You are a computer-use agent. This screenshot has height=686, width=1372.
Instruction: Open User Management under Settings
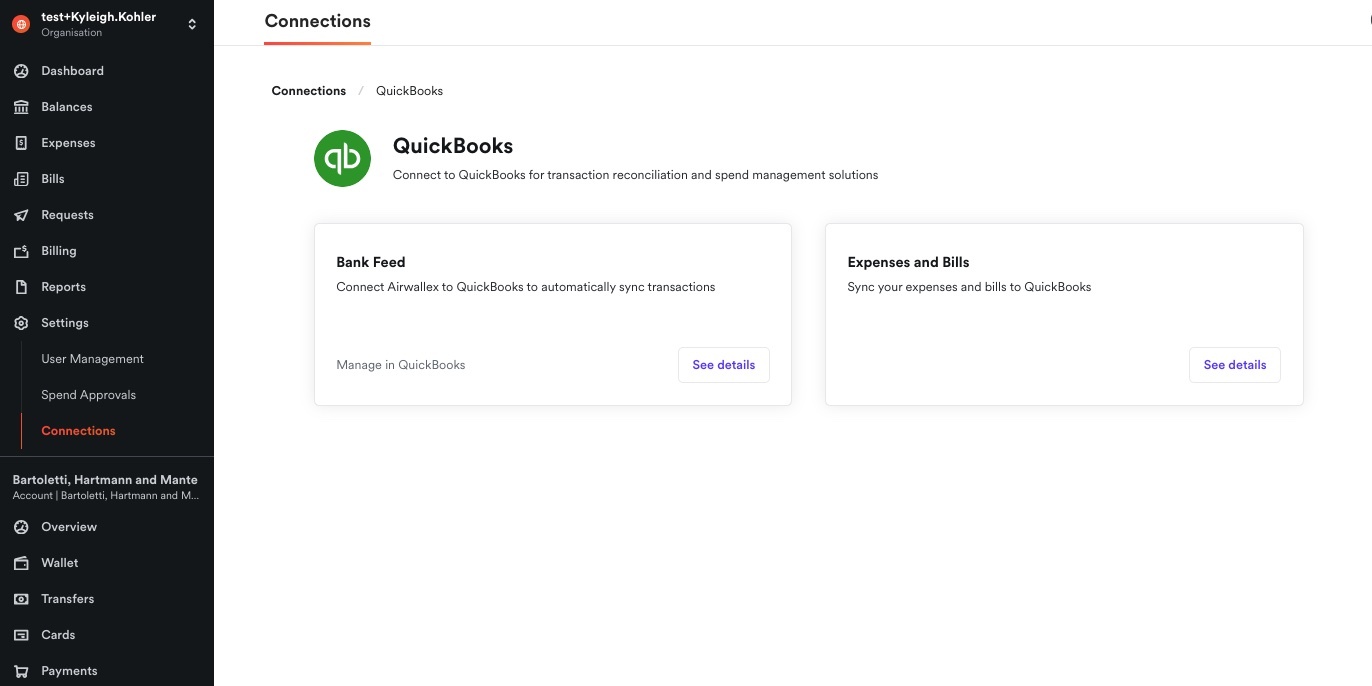[x=92, y=359]
